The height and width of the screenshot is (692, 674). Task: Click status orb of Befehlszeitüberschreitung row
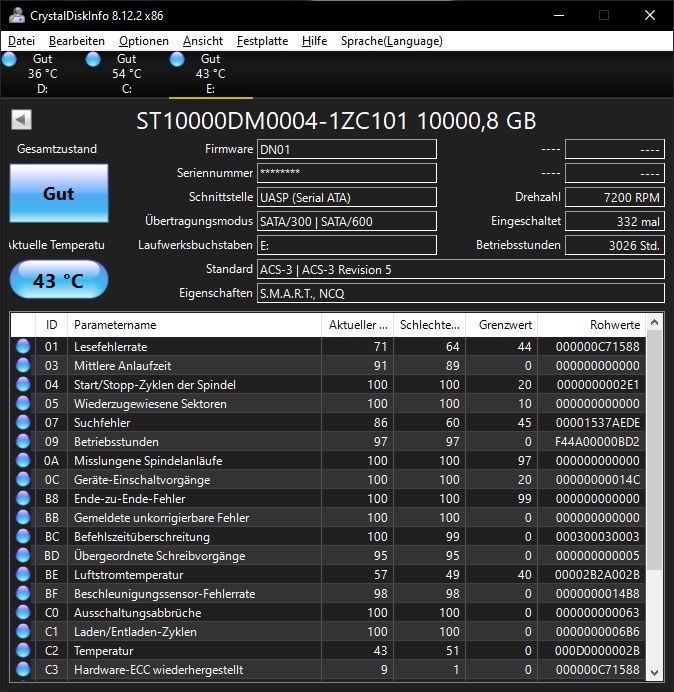click(x=23, y=536)
